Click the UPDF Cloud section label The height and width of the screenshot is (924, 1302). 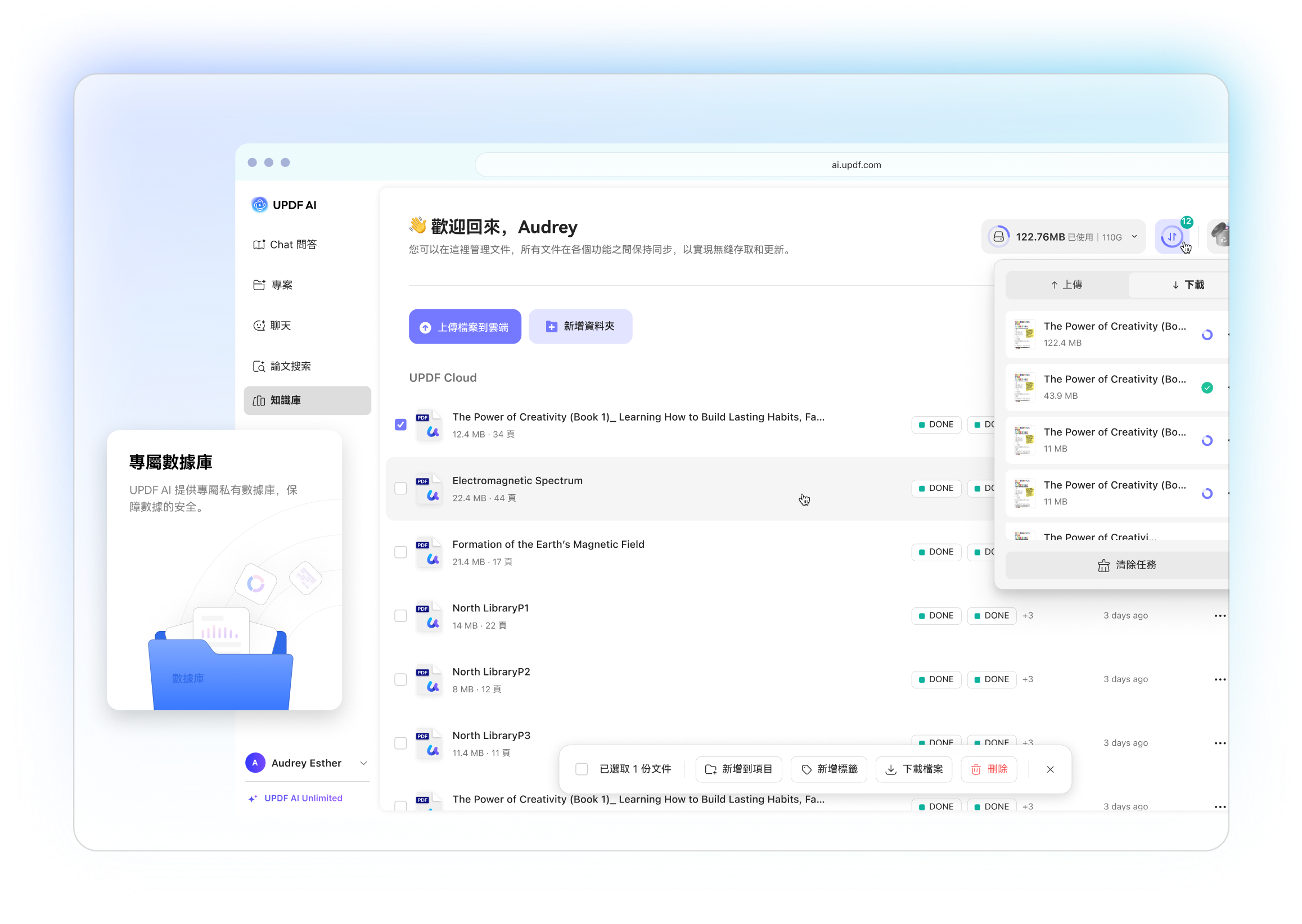click(443, 378)
